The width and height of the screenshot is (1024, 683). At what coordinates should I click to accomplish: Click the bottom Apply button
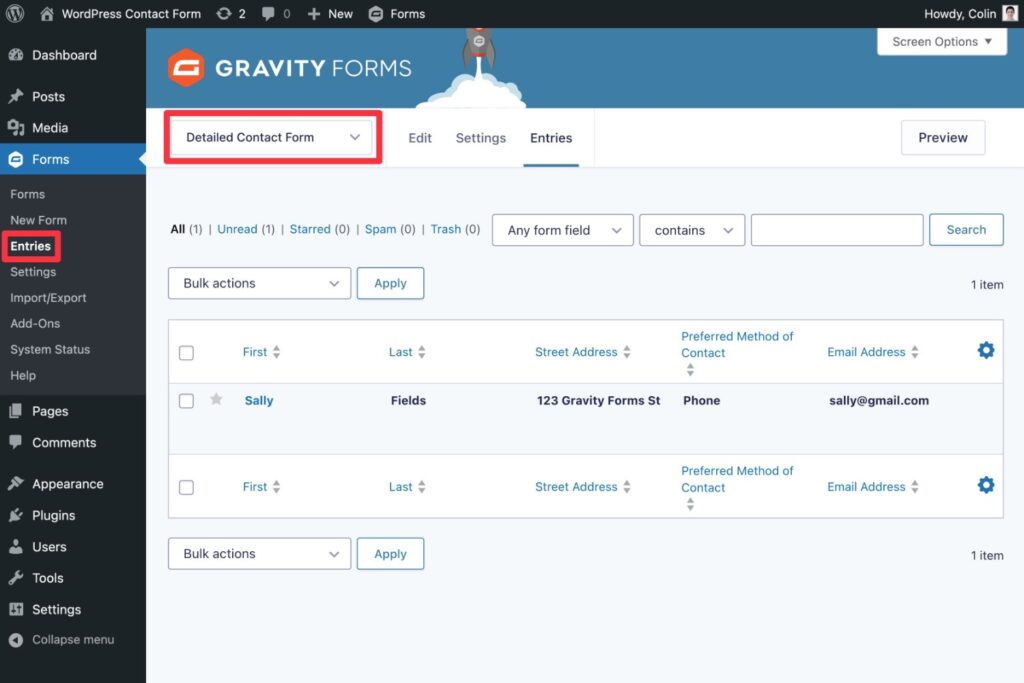pyautogui.click(x=391, y=554)
